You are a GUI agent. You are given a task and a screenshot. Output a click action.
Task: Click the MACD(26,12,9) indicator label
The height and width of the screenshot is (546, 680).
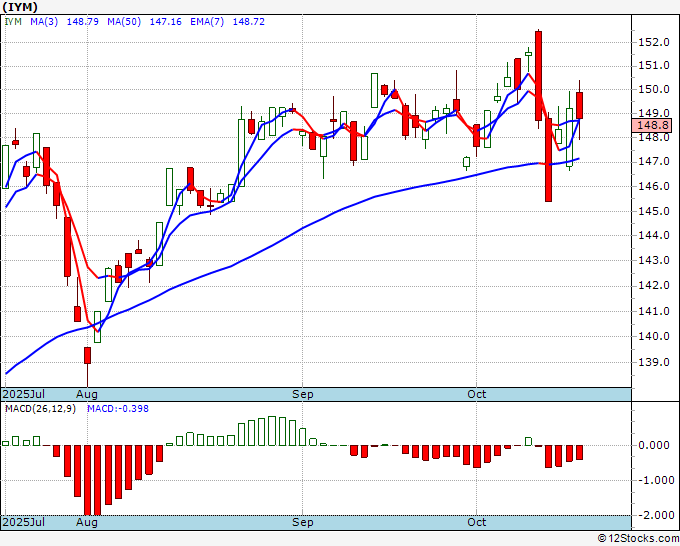pyautogui.click(x=40, y=409)
